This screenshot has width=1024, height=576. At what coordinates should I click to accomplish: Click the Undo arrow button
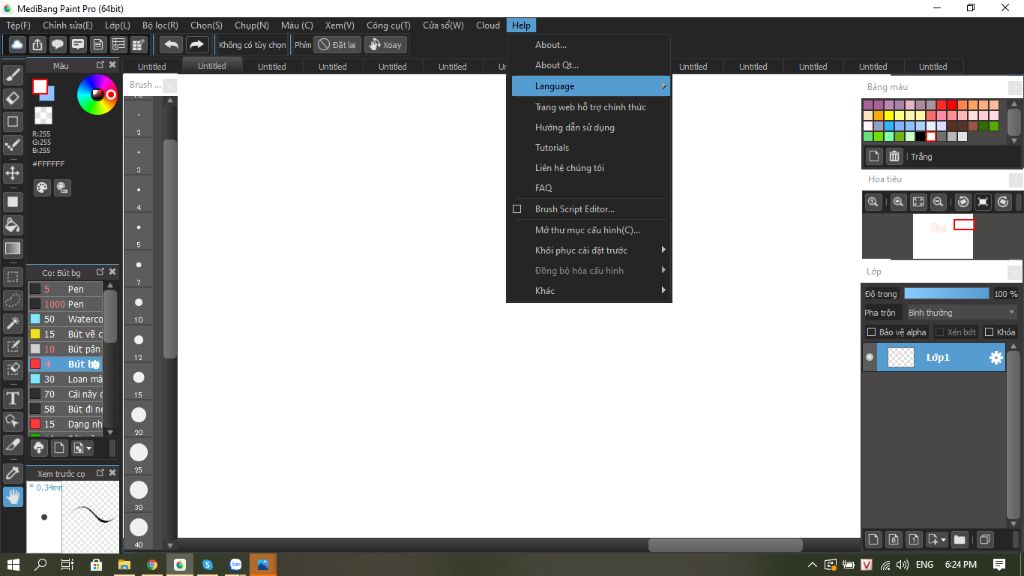tap(171, 44)
